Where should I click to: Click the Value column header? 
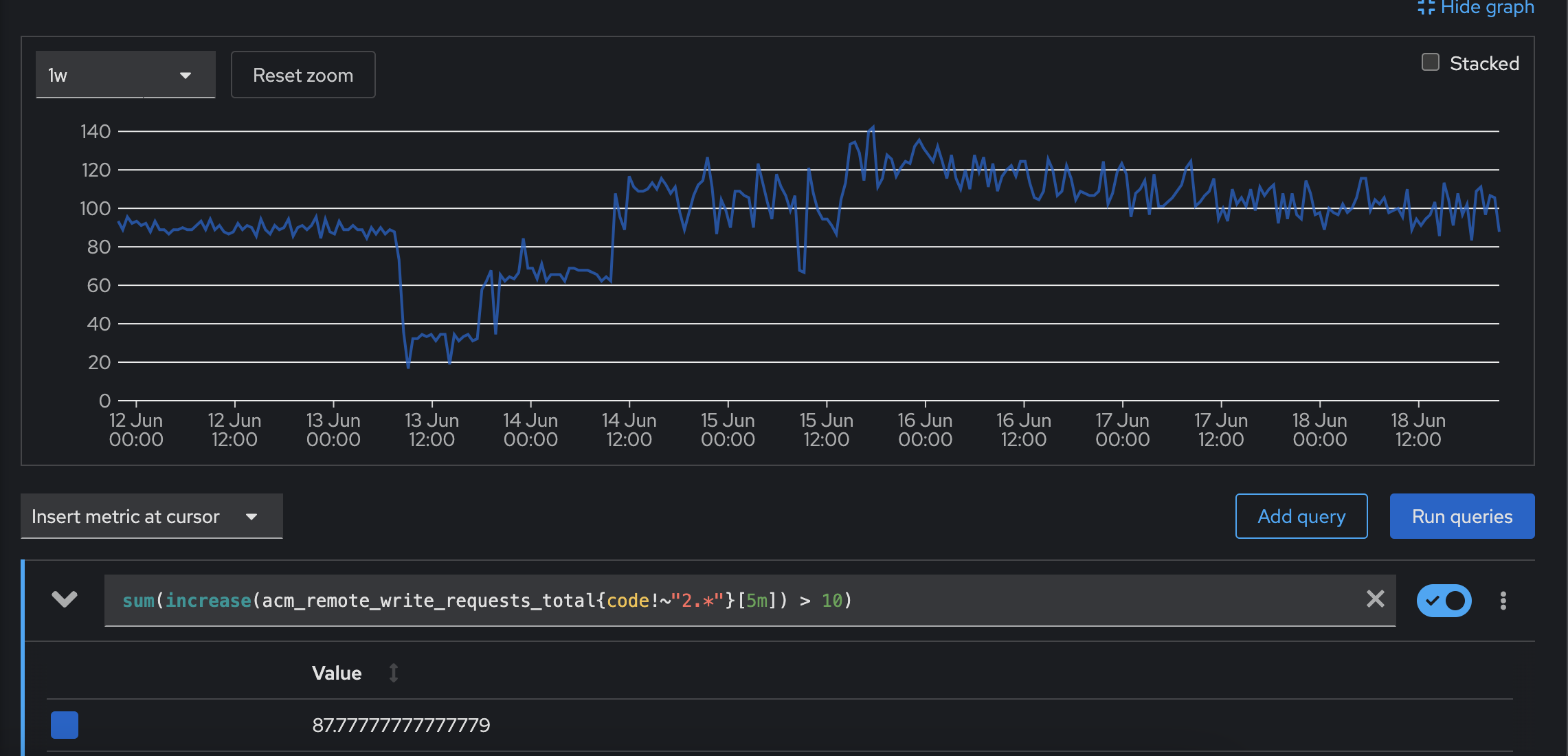[337, 673]
